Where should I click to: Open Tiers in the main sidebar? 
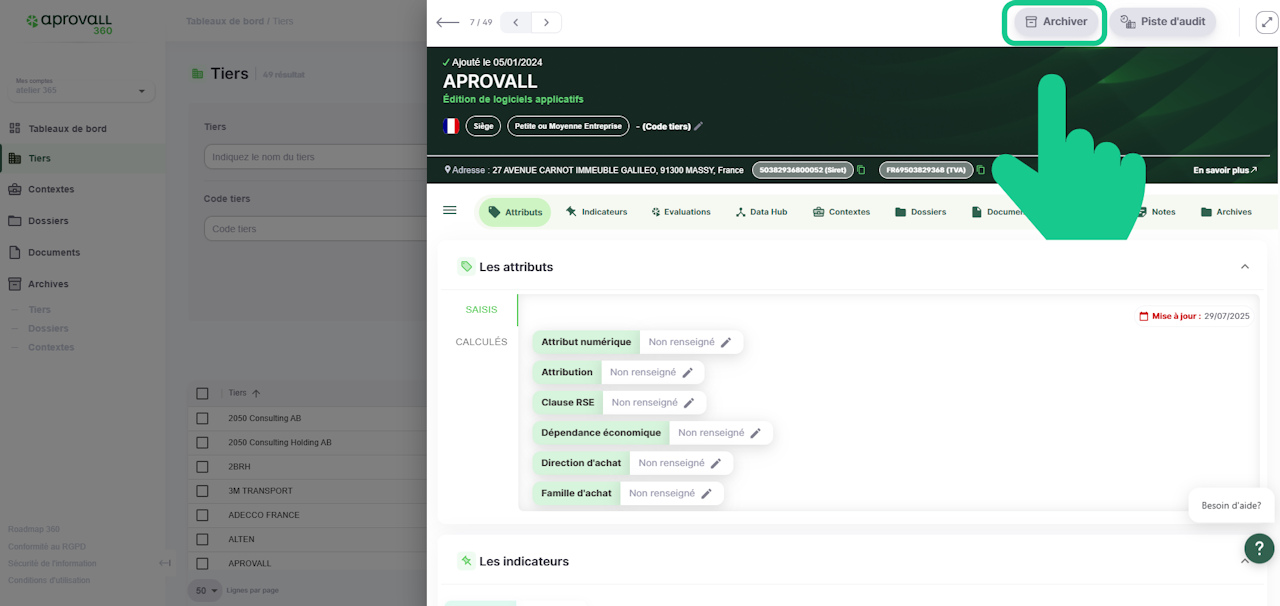[x=40, y=158]
